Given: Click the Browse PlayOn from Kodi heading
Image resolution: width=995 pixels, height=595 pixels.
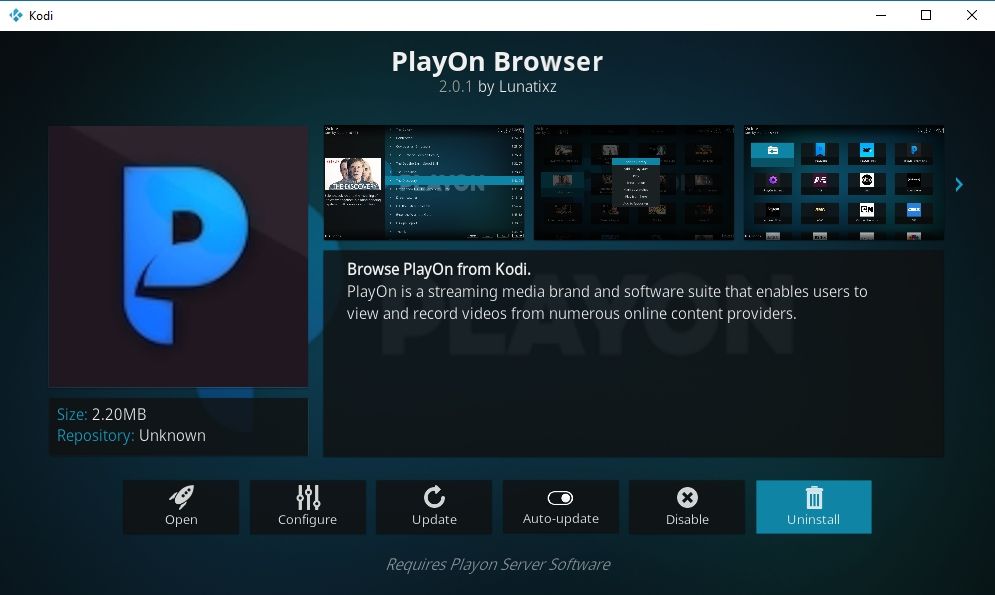Looking at the screenshot, I should (x=438, y=269).
